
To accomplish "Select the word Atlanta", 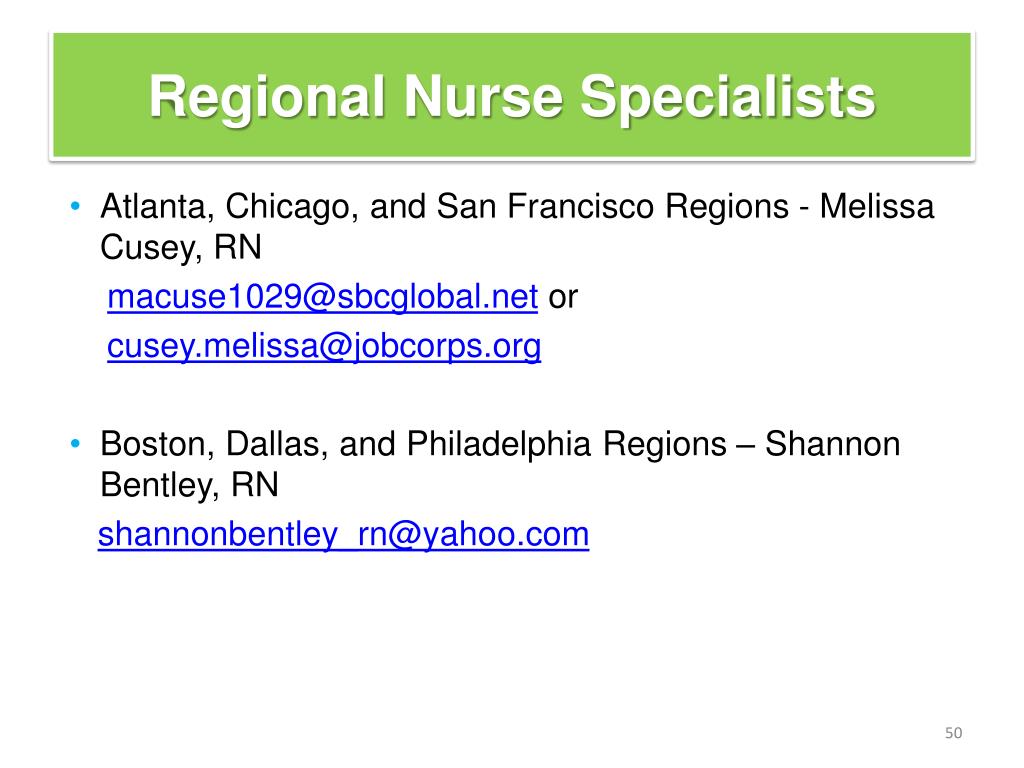I will [x=153, y=207].
